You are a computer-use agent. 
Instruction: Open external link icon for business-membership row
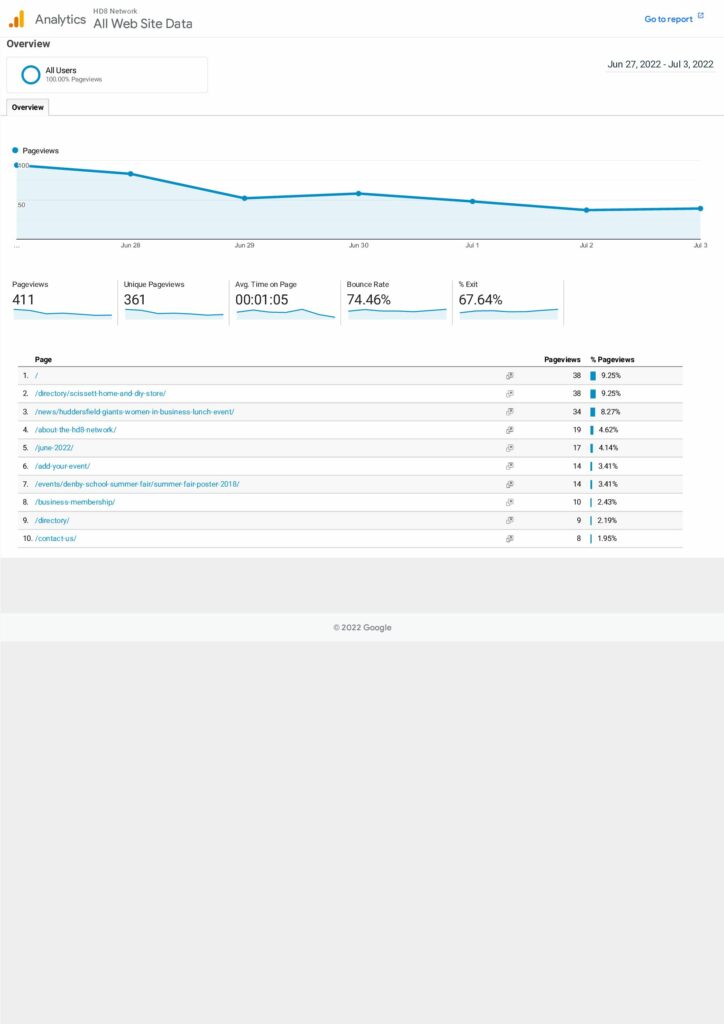point(509,502)
